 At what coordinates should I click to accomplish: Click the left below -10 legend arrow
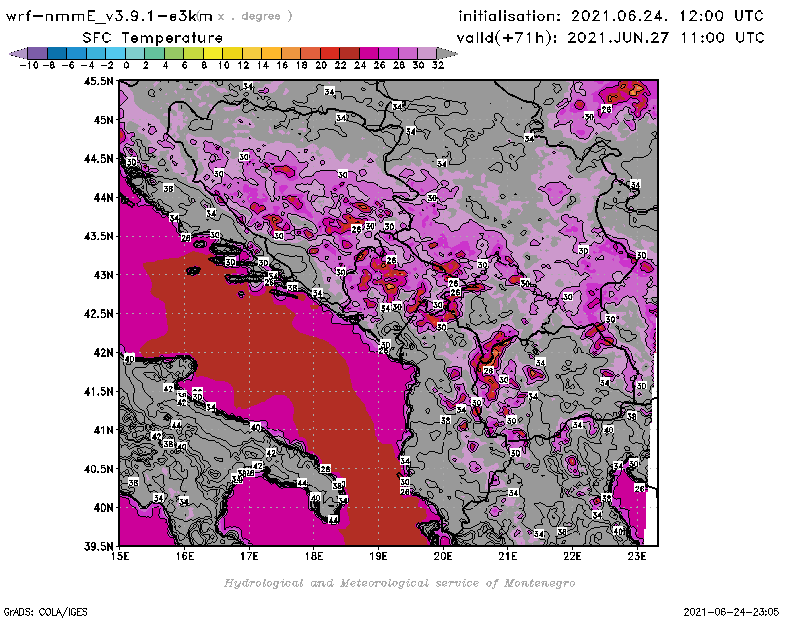pos(18,53)
